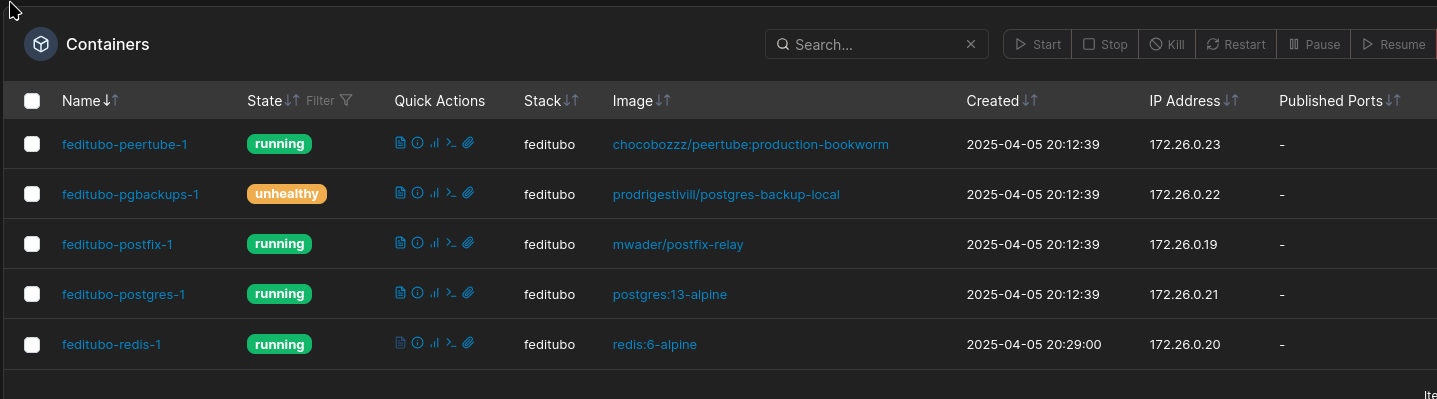Select the feditubo-postfix-1 row checkbox
The height and width of the screenshot is (399, 1437).
click(32, 244)
